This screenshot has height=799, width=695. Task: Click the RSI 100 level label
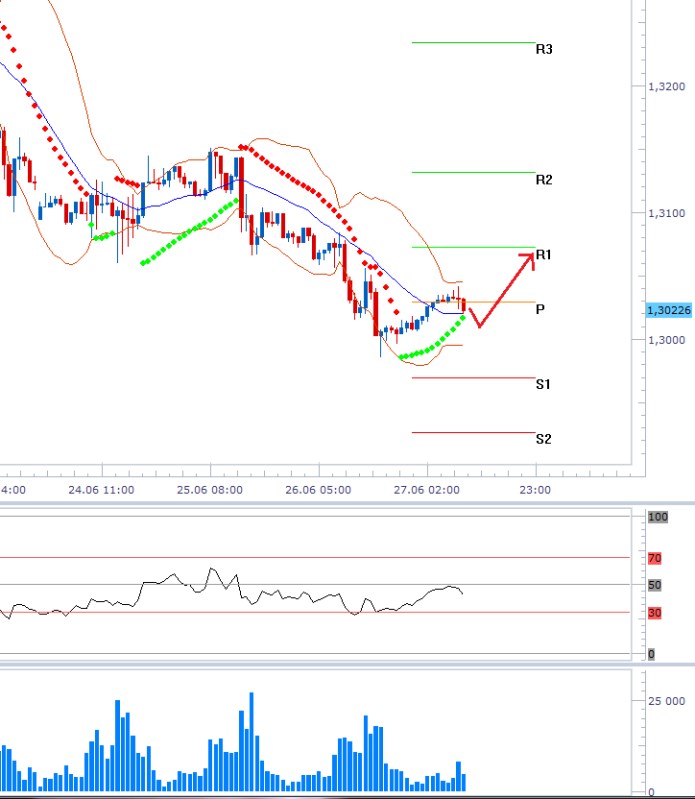point(658,517)
